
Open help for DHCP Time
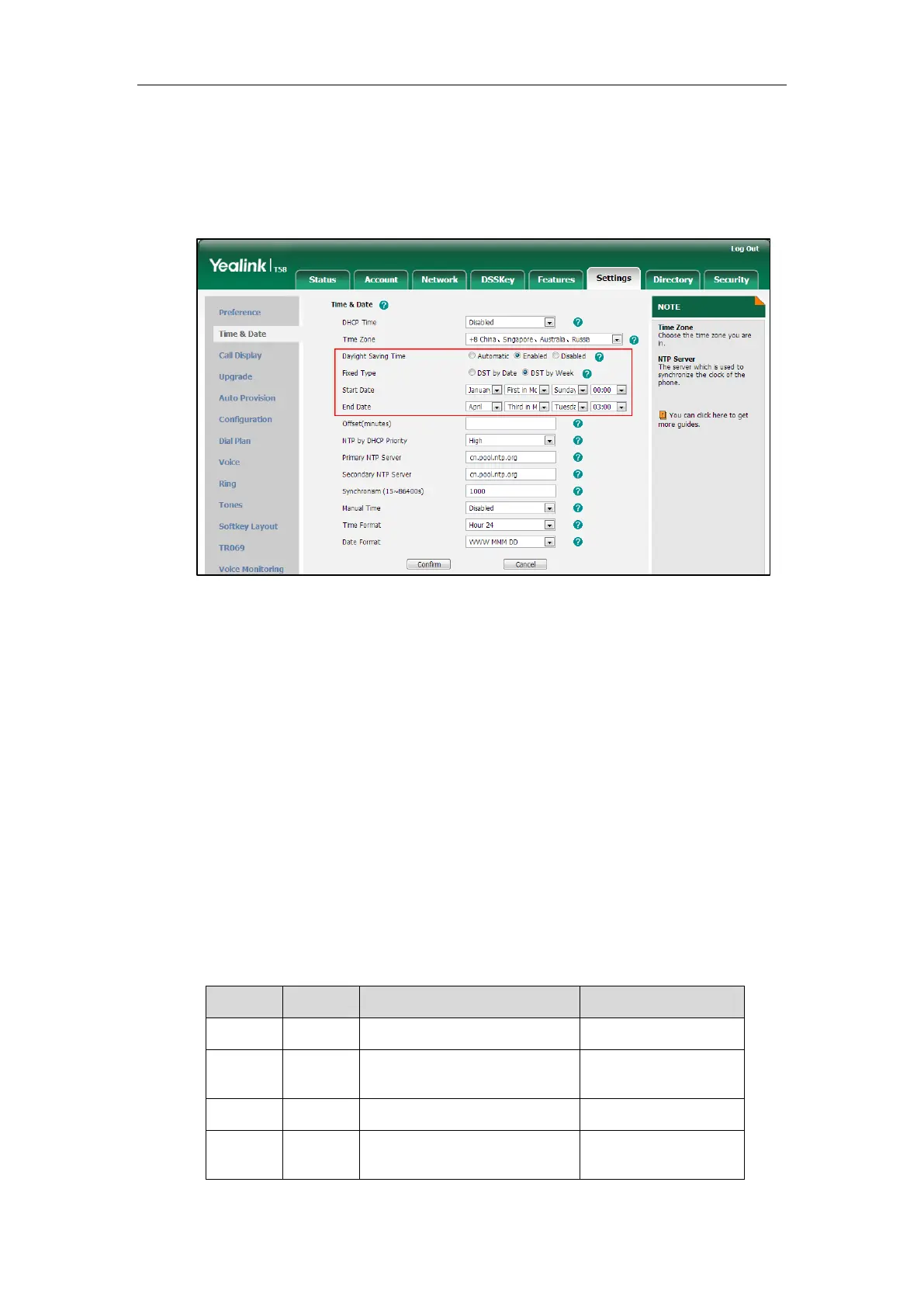pyautogui.click(x=577, y=322)
